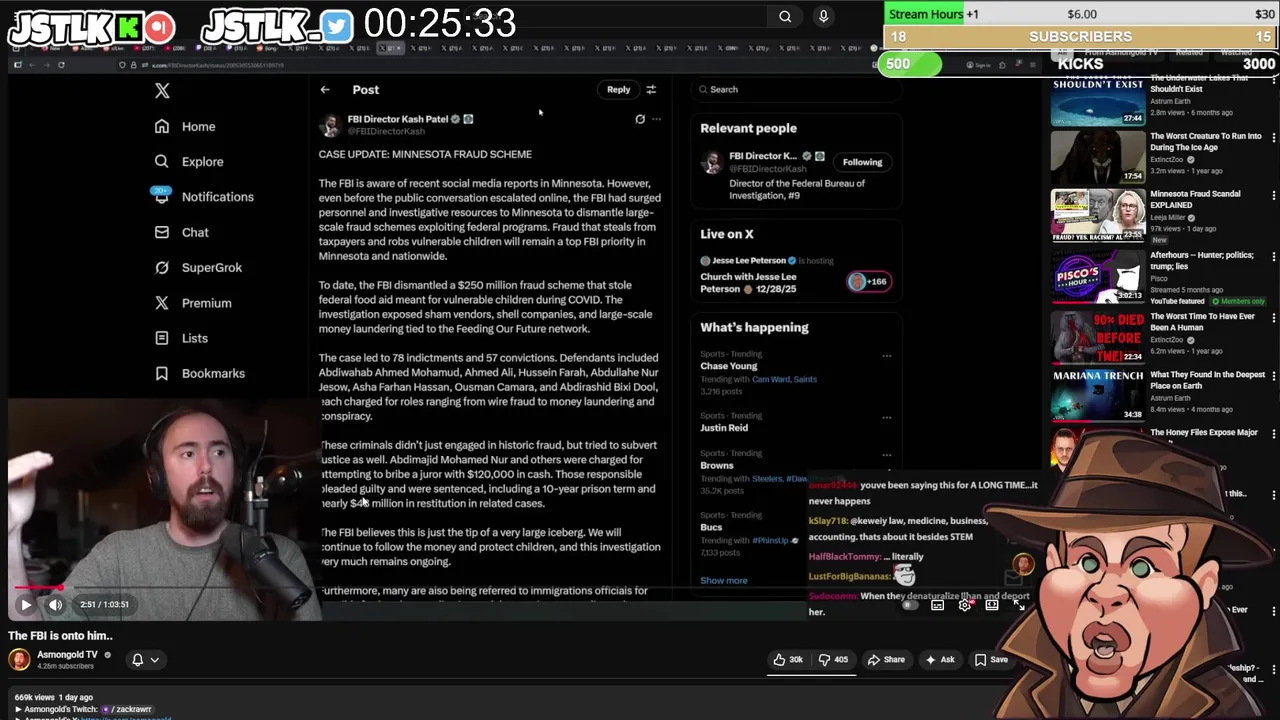Play the video with the play button
1280x720 pixels.
pos(26,604)
